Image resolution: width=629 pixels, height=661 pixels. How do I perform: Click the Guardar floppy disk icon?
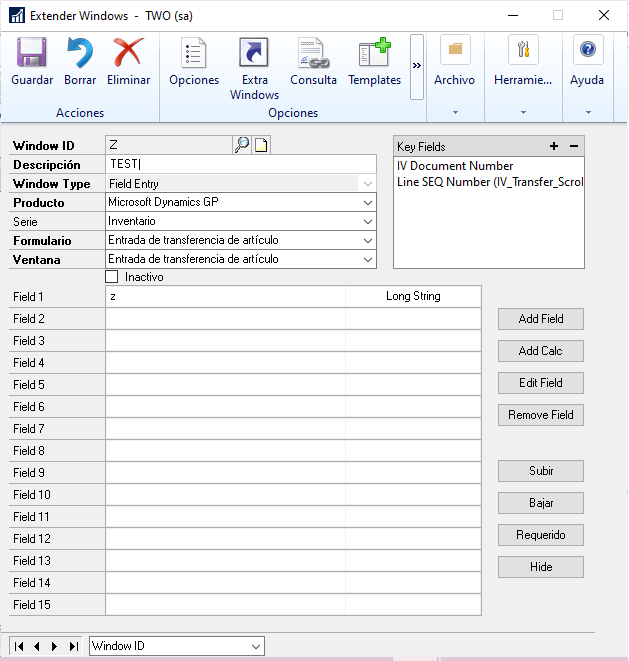(x=32, y=53)
